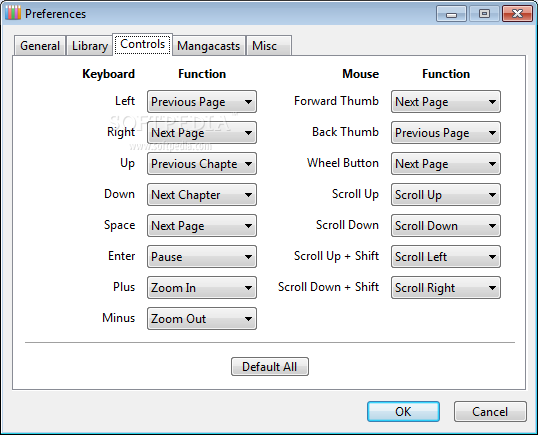538x435 pixels.
Task: Click the Forward Thumb label
Action: pyautogui.click(x=336, y=101)
